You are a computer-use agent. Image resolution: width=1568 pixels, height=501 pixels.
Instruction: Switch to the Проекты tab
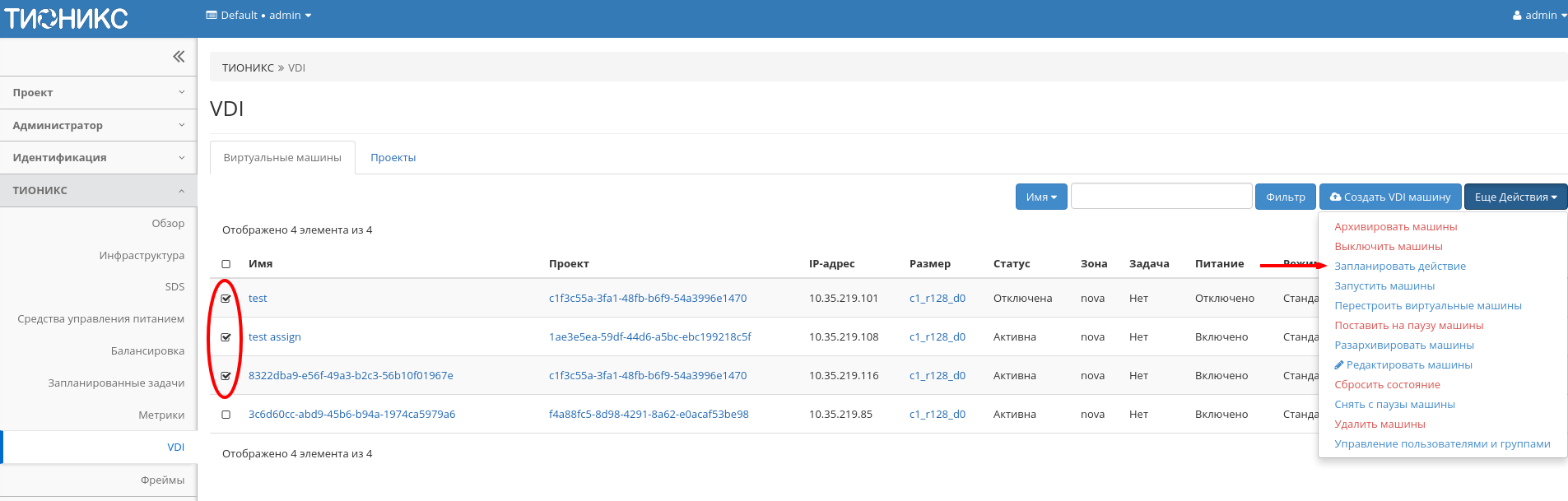point(393,158)
